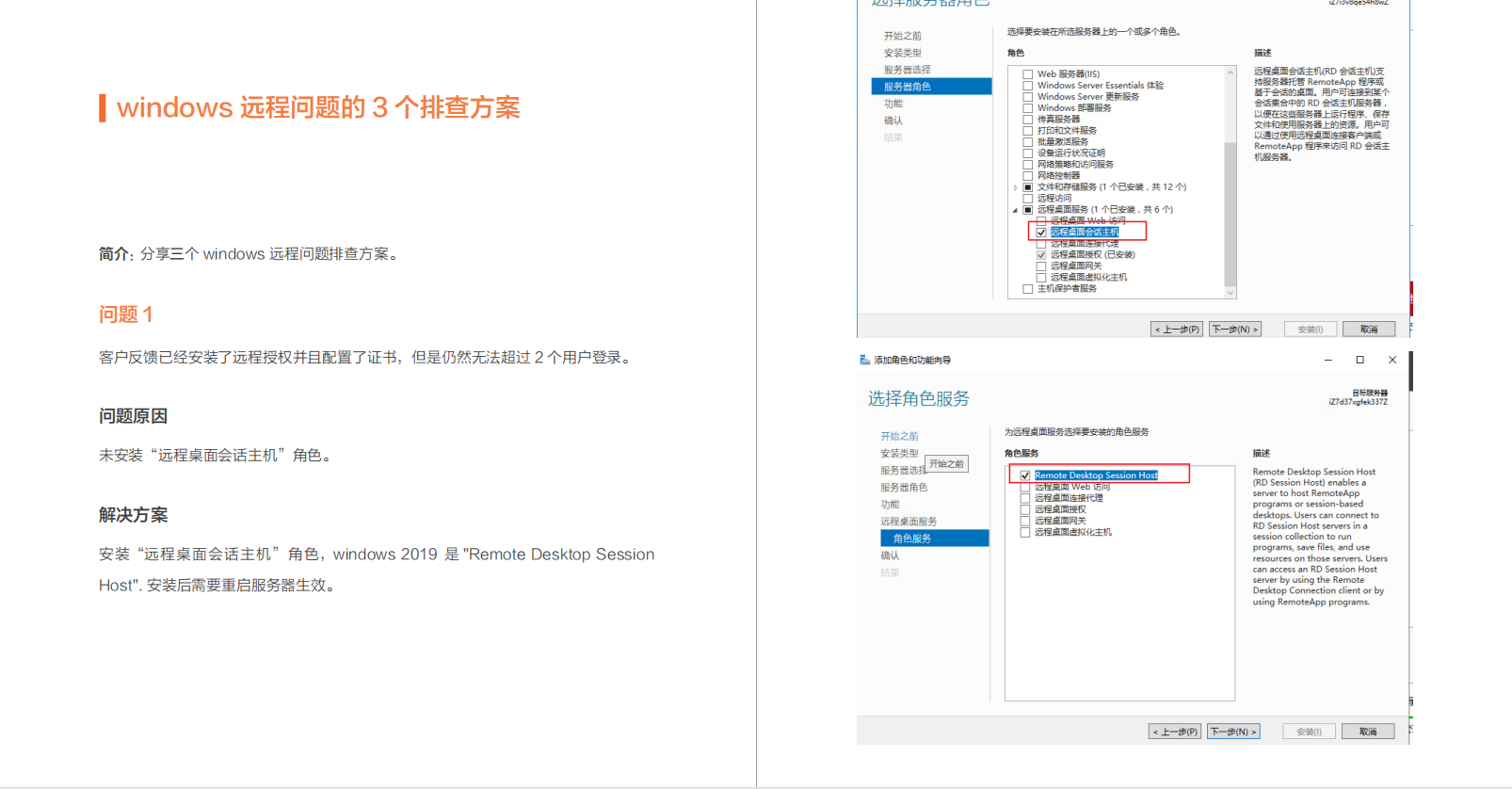
Task: Open 确认 step in server roles wizard
Action: point(893,121)
